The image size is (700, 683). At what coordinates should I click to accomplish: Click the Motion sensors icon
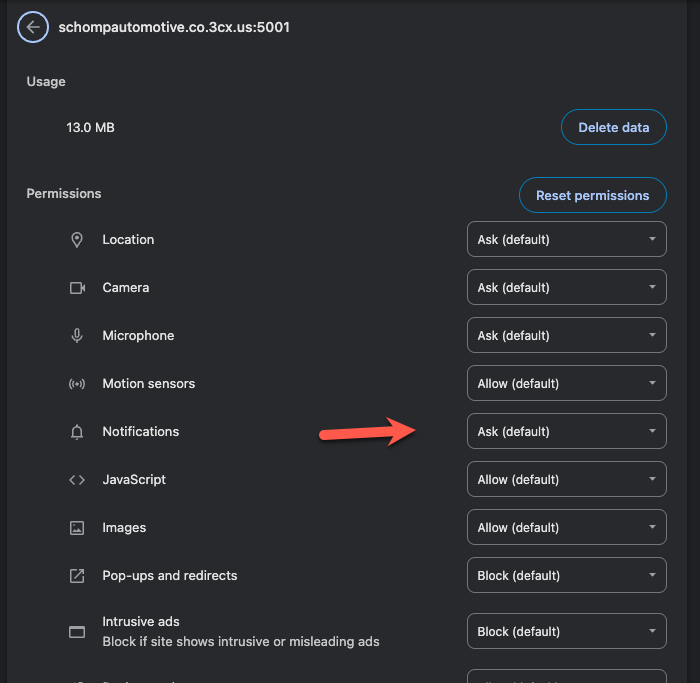(77, 384)
